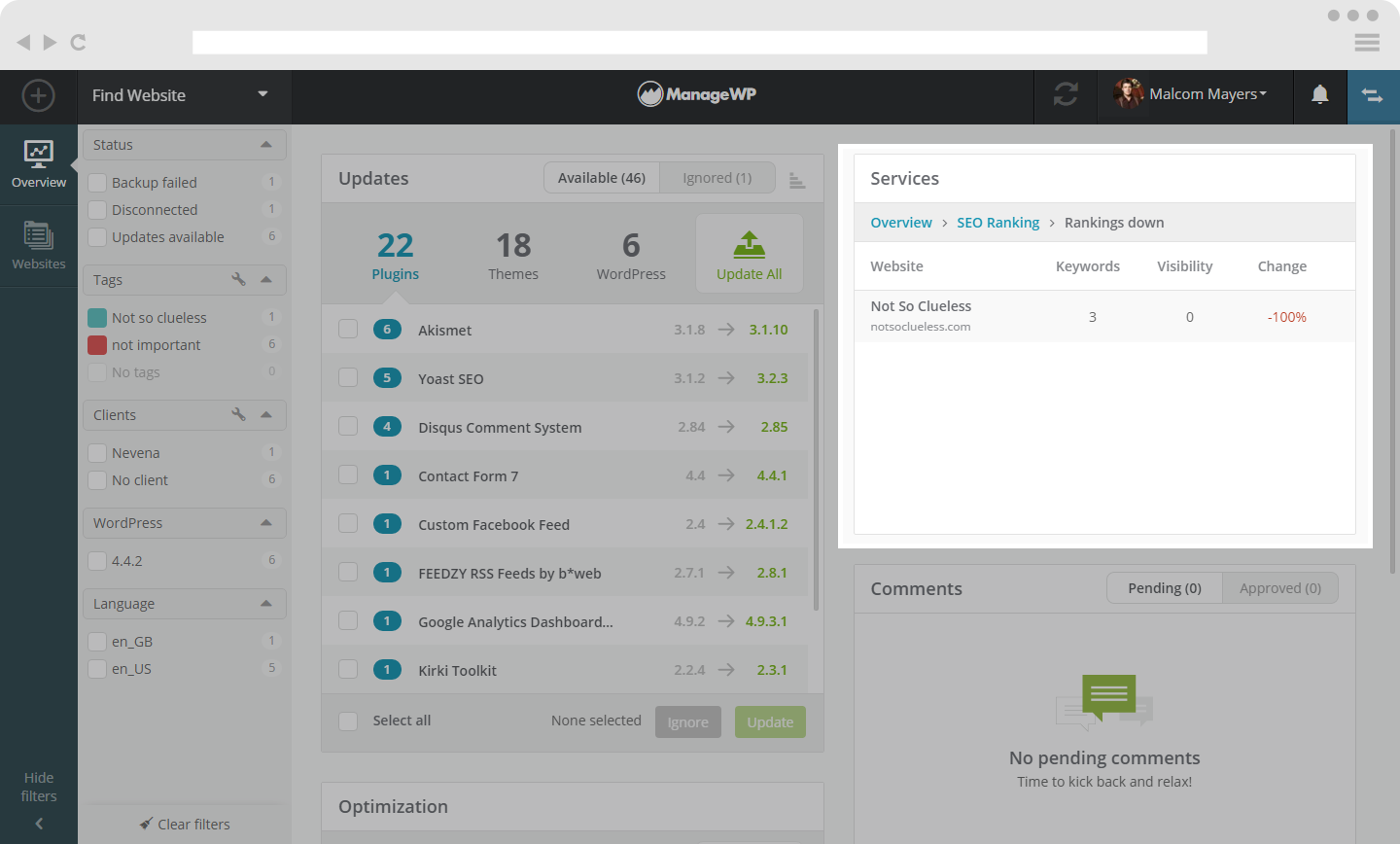1400x844 pixels.
Task: Open the notifications bell
Action: click(x=1319, y=94)
